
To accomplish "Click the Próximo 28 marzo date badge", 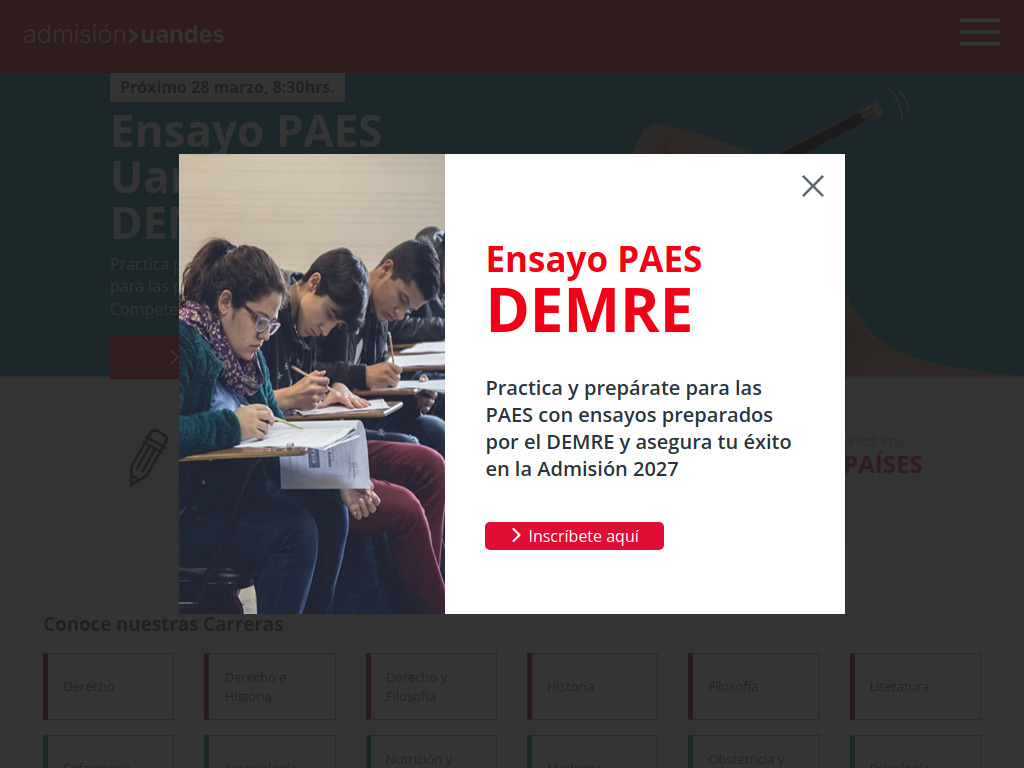I will 227,88.
